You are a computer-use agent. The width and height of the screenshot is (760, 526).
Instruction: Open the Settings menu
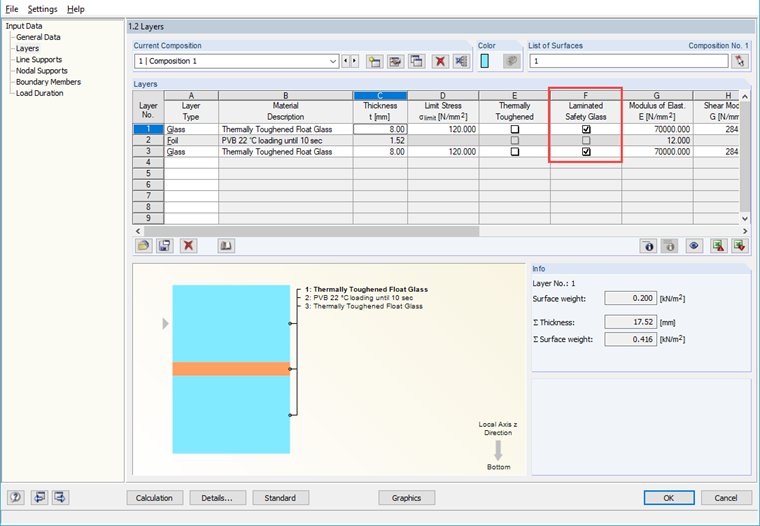(42, 9)
